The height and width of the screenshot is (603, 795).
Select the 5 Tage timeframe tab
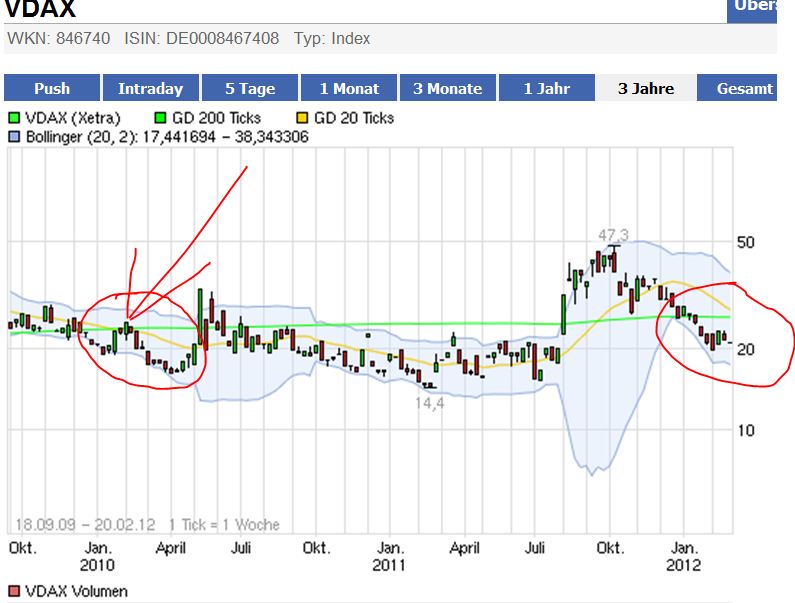[x=250, y=88]
